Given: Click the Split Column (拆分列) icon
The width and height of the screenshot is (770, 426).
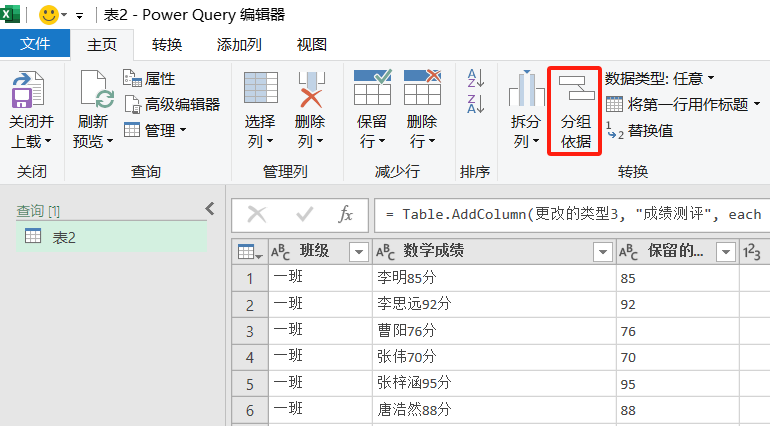Looking at the screenshot, I should tap(526, 88).
